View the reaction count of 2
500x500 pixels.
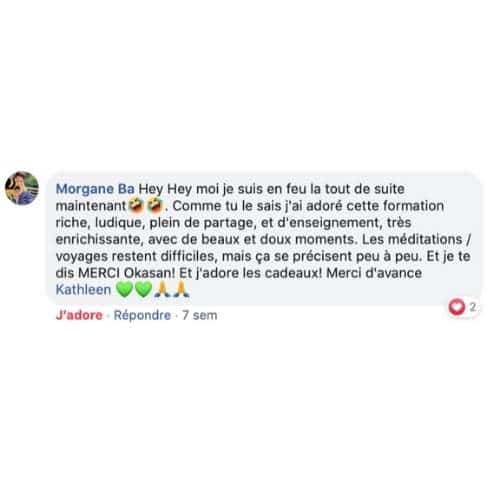pos(472,307)
